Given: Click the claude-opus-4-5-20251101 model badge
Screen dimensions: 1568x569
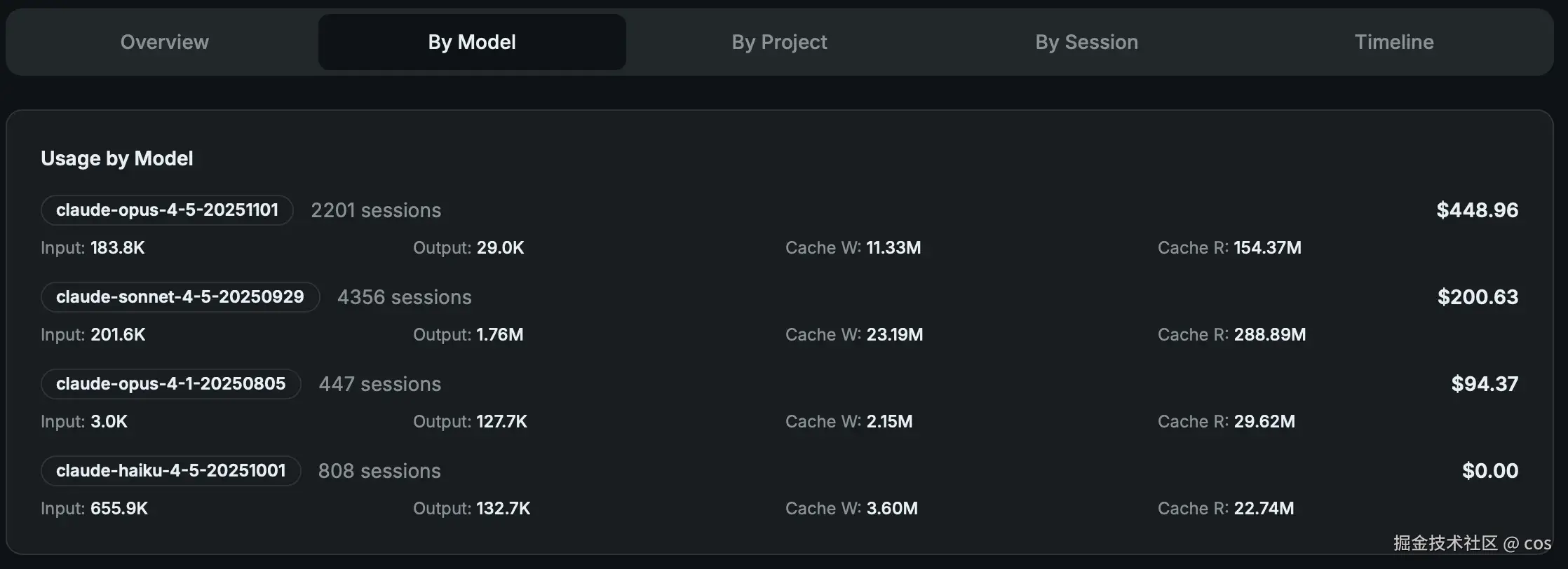Looking at the screenshot, I should click(167, 210).
